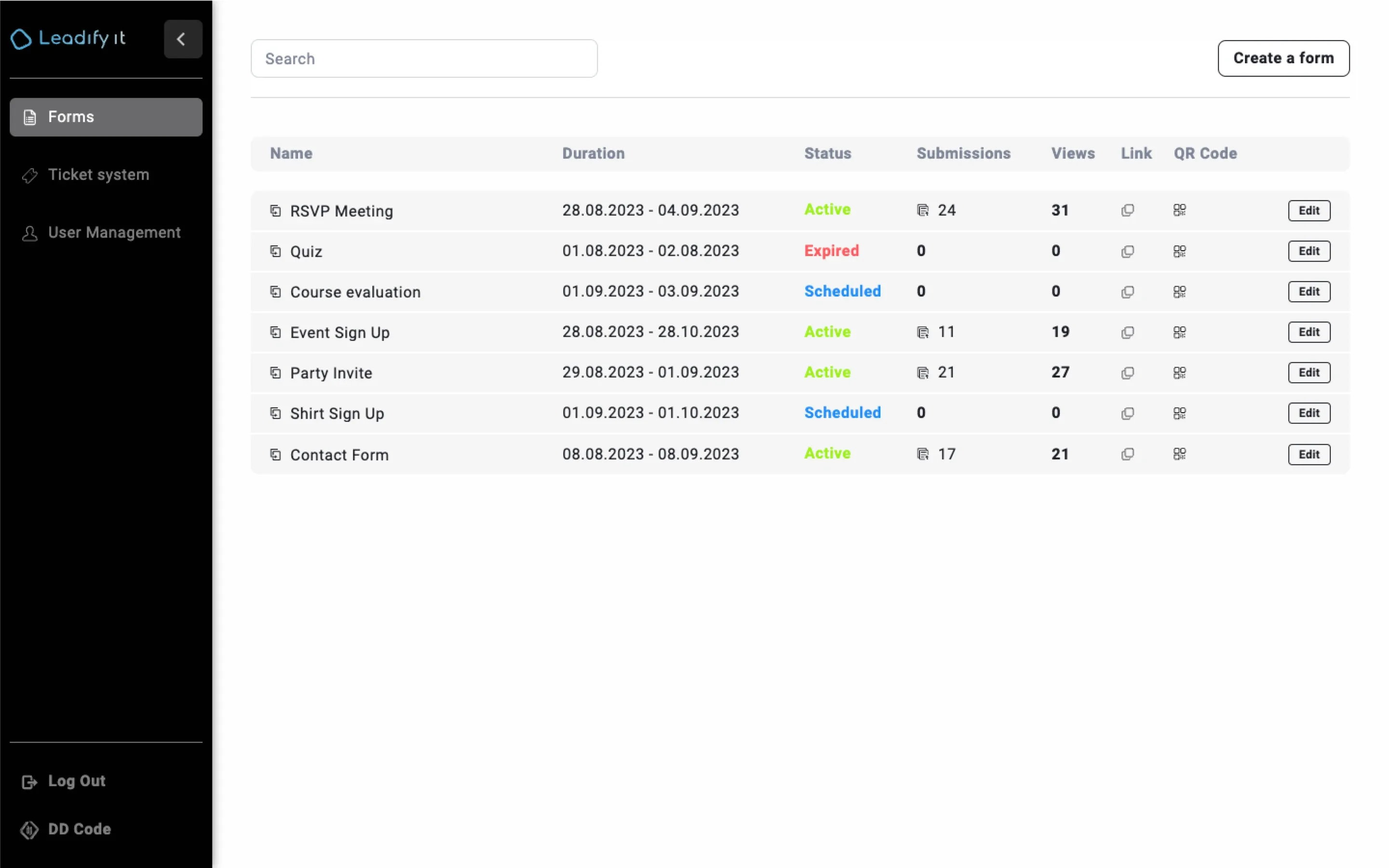1389x868 pixels.
Task: Click the Create a form button
Action: (1284, 58)
